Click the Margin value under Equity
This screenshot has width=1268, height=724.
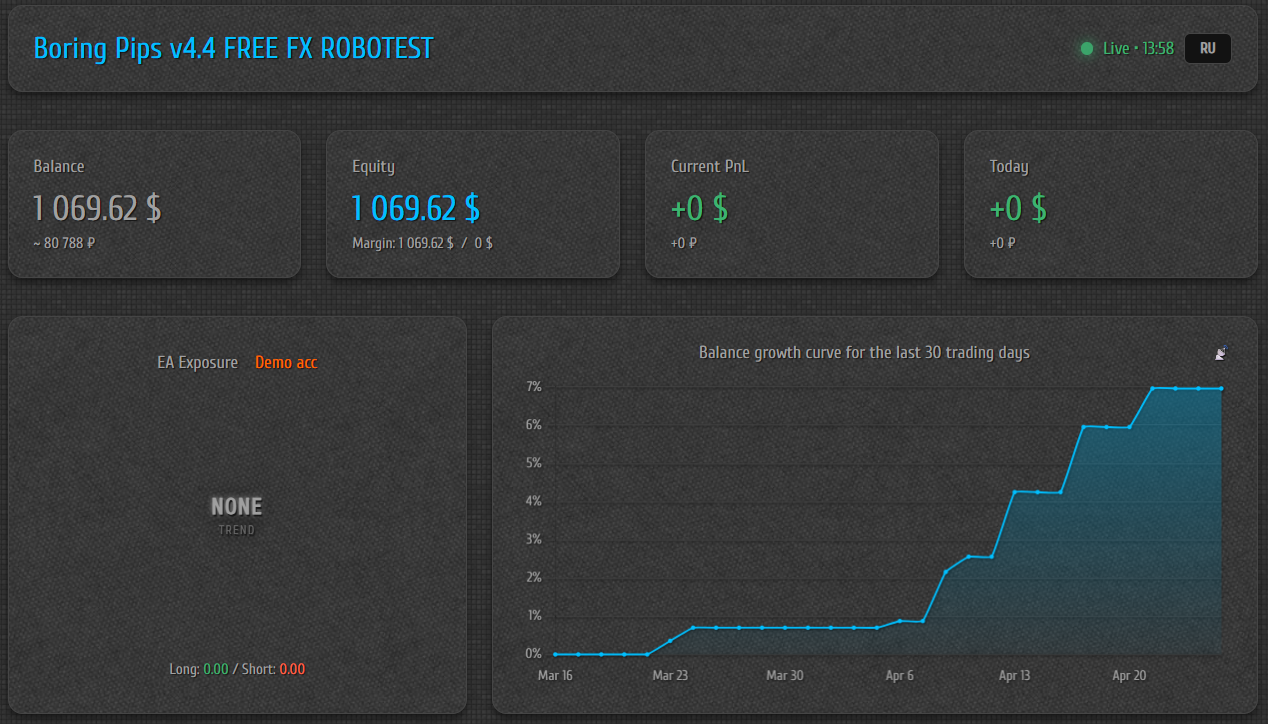point(422,243)
